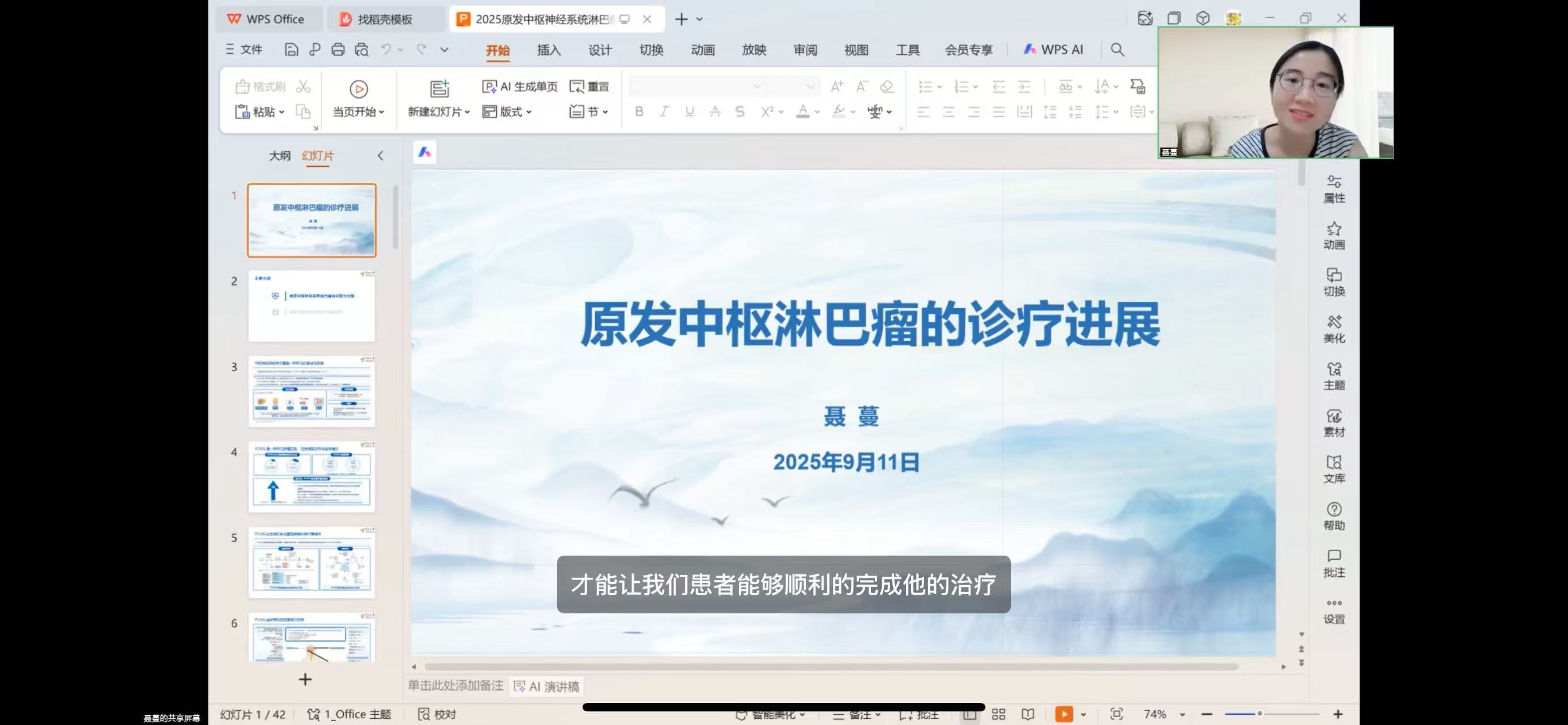Click the Print icon in quick toolbar
This screenshot has width=1568, height=725.
point(338,49)
